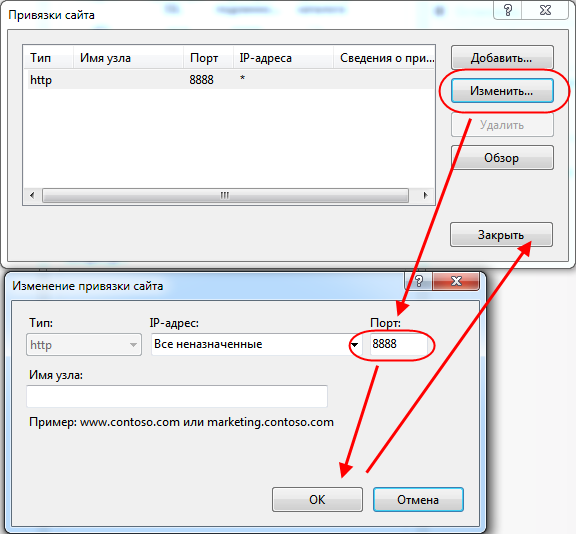Click the Все неназначенные combo box text
Image resolution: width=576 pixels, height=534 pixels.
point(208,344)
